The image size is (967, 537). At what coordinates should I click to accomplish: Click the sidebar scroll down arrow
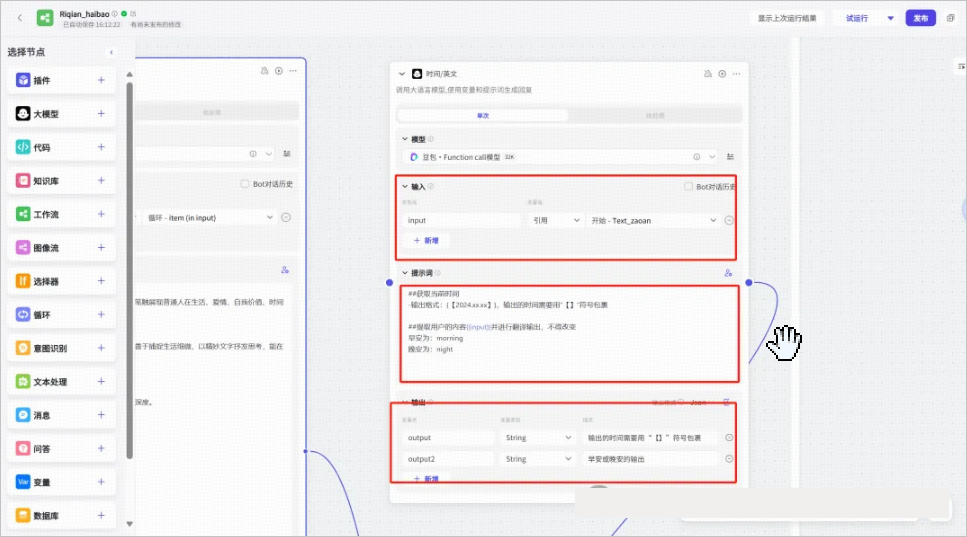coord(130,523)
